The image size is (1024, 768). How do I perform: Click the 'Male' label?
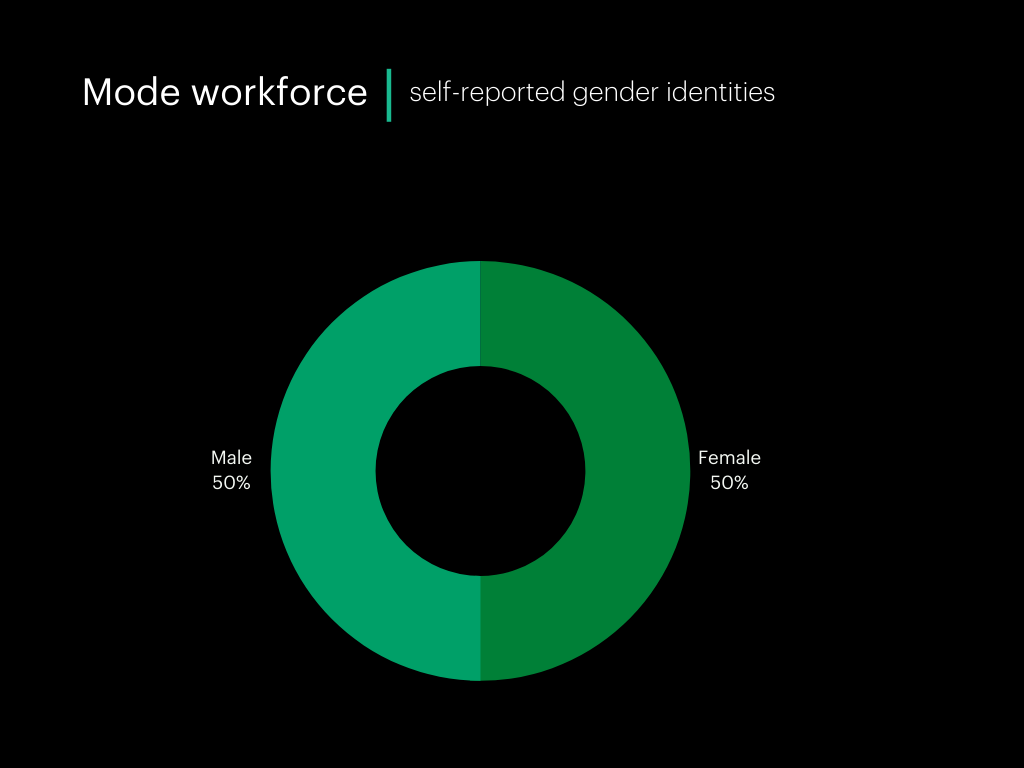point(231,458)
